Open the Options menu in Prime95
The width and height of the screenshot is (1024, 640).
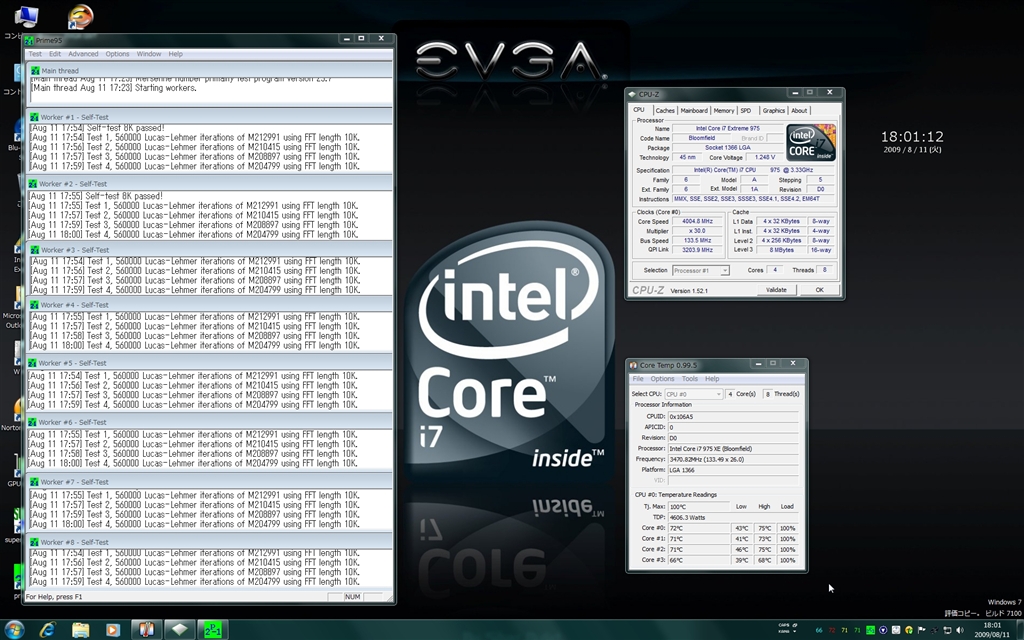pyautogui.click(x=118, y=54)
